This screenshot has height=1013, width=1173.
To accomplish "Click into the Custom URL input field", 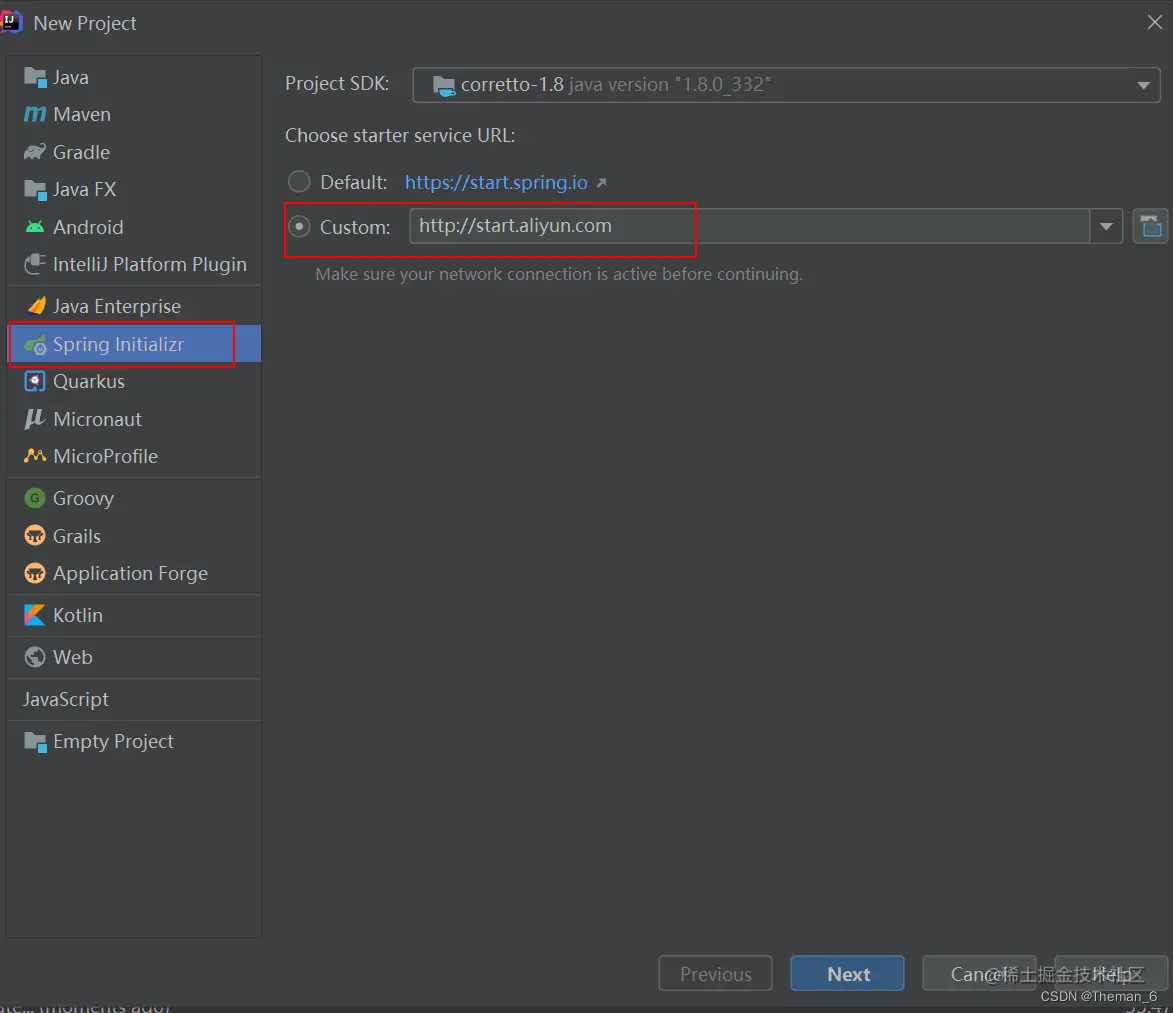I will (x=749, y=226).
